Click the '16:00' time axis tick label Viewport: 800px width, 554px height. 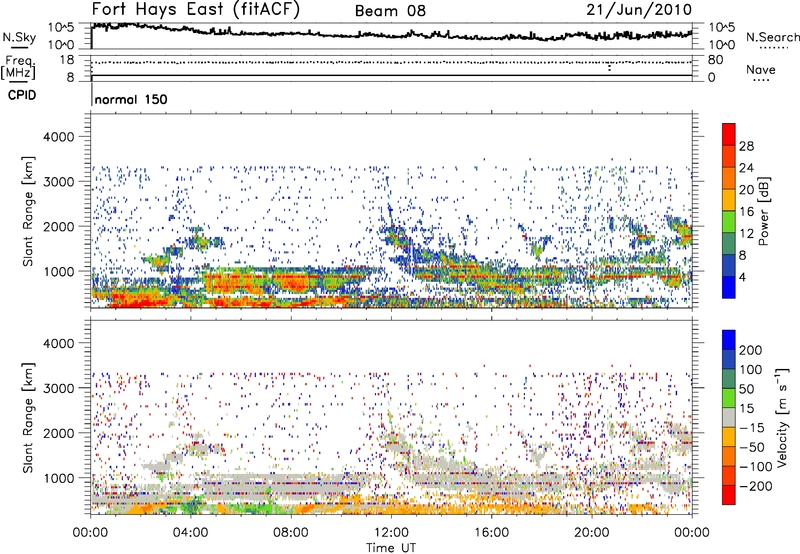click(x=491, y=532)
